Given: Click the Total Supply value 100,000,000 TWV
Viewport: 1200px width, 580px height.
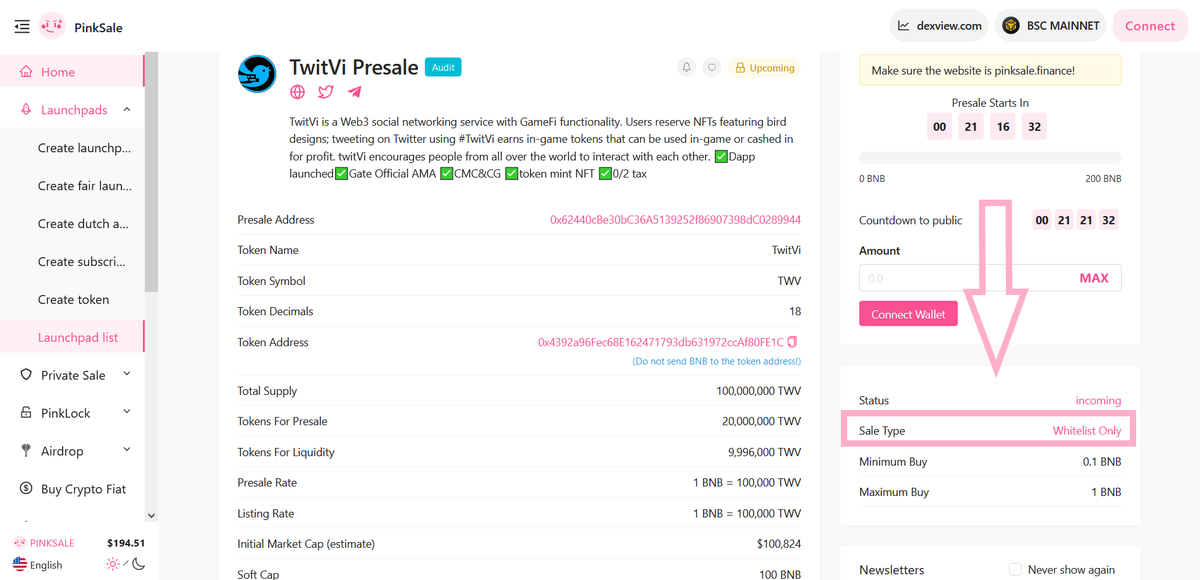Looking at the screenshot, I should tap(759, 391).
